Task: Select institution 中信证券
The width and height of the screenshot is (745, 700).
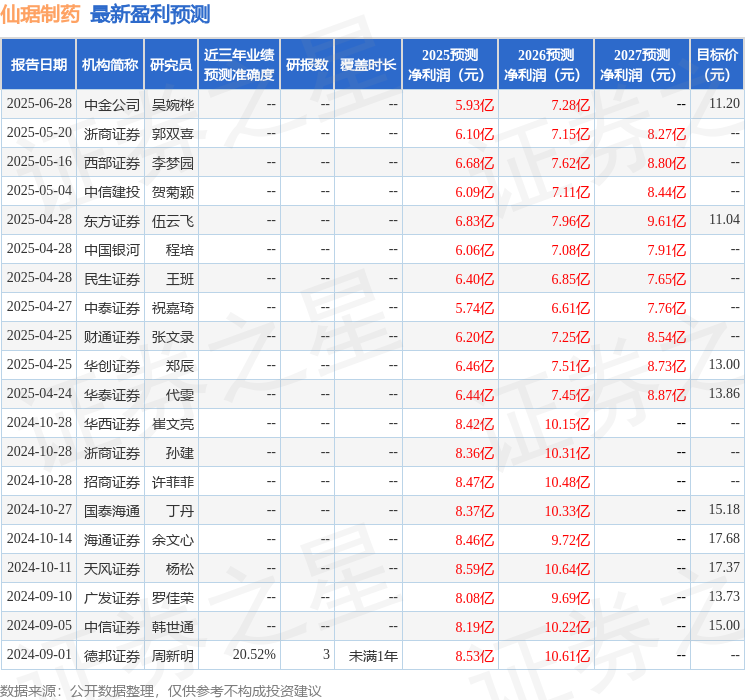Action: (112, 627)
